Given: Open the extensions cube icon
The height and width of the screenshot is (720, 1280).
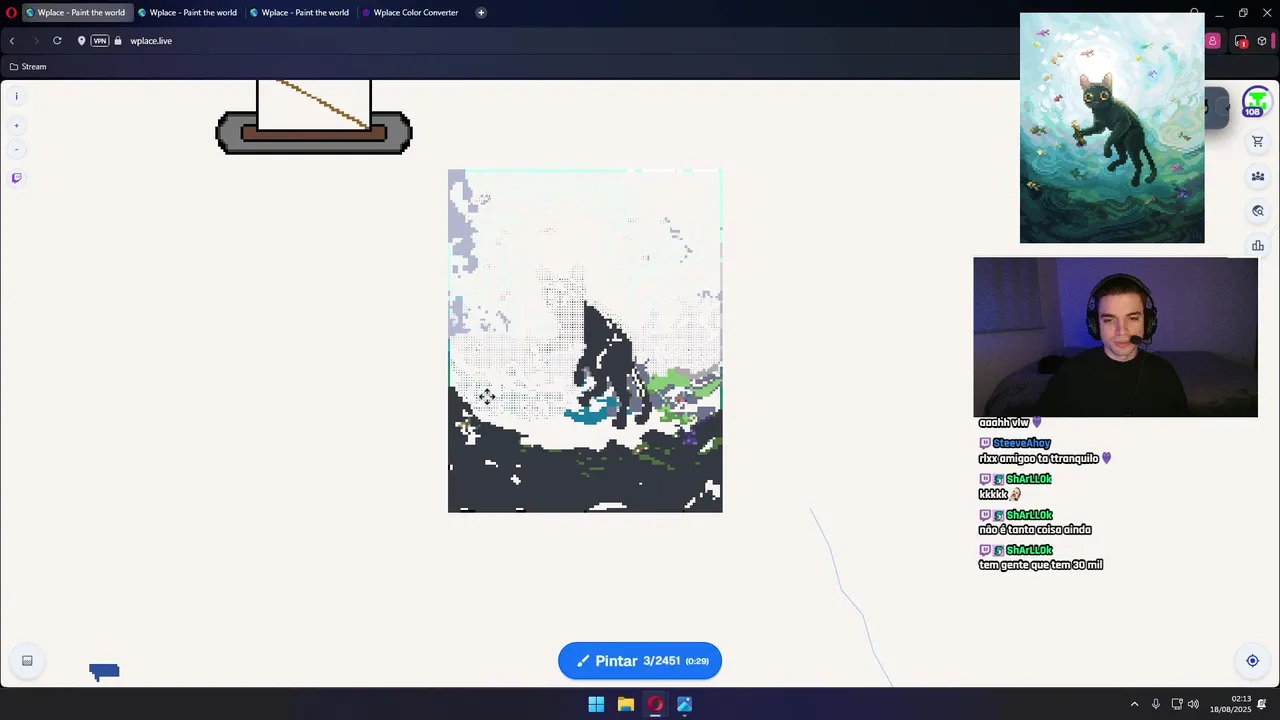Looking at the screenshot, I should point(1262,41).
